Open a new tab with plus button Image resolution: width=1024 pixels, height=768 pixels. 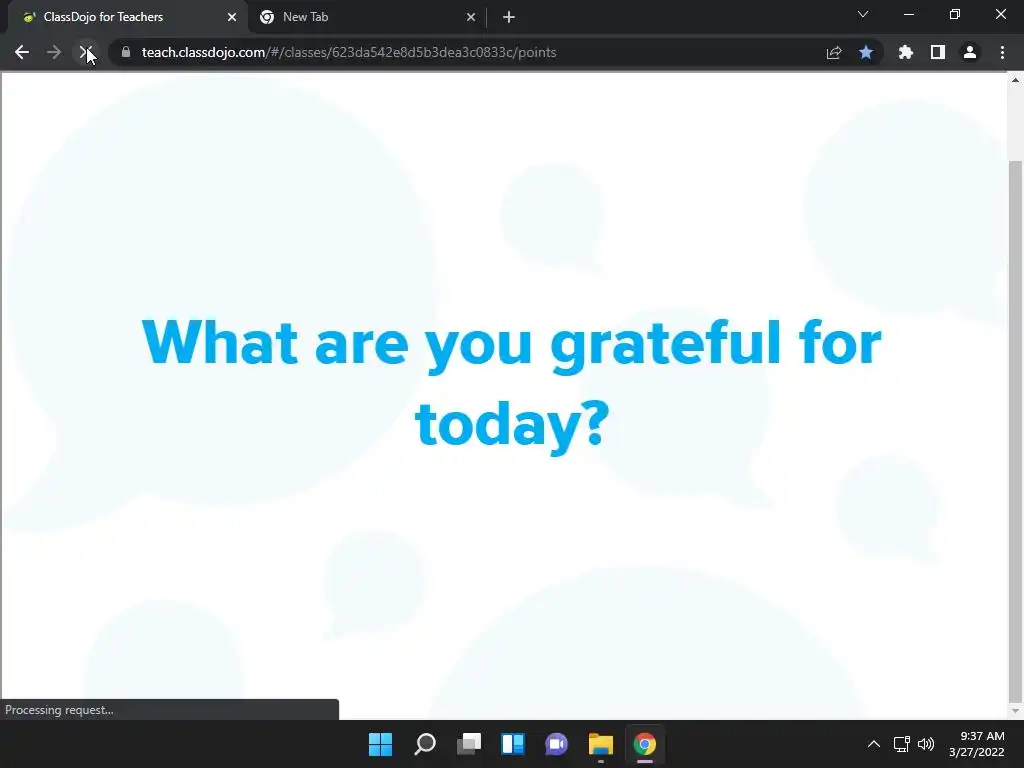click(x=509, y=17)
